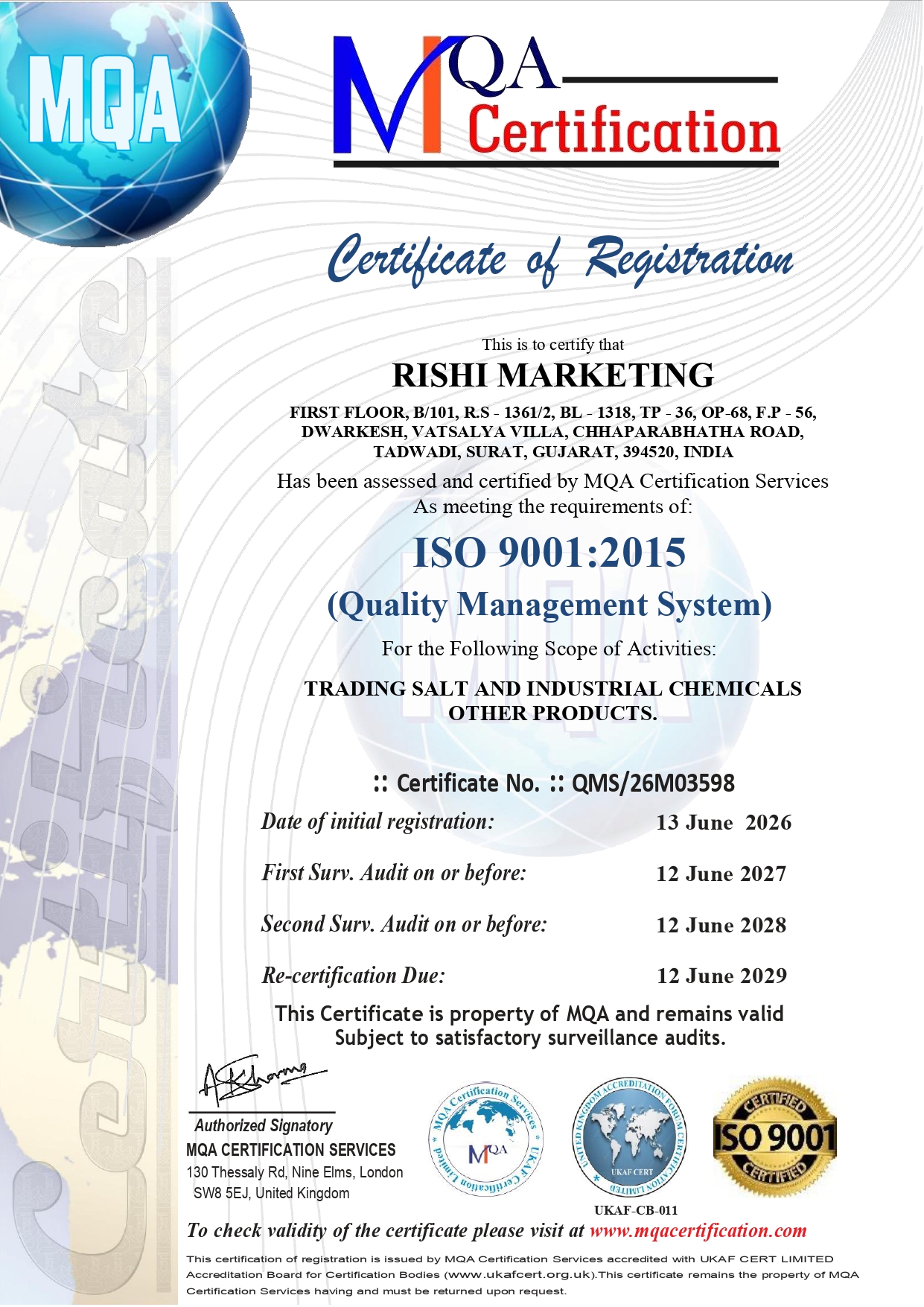
Task: Click the 'TADWADI, SURAT, GUJARAT' address line
Action: 553,452
